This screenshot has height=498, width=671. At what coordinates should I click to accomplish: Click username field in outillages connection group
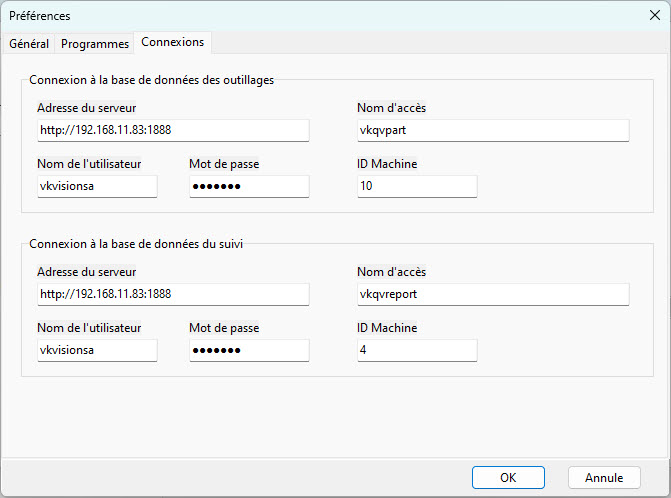tap(96, 187)
